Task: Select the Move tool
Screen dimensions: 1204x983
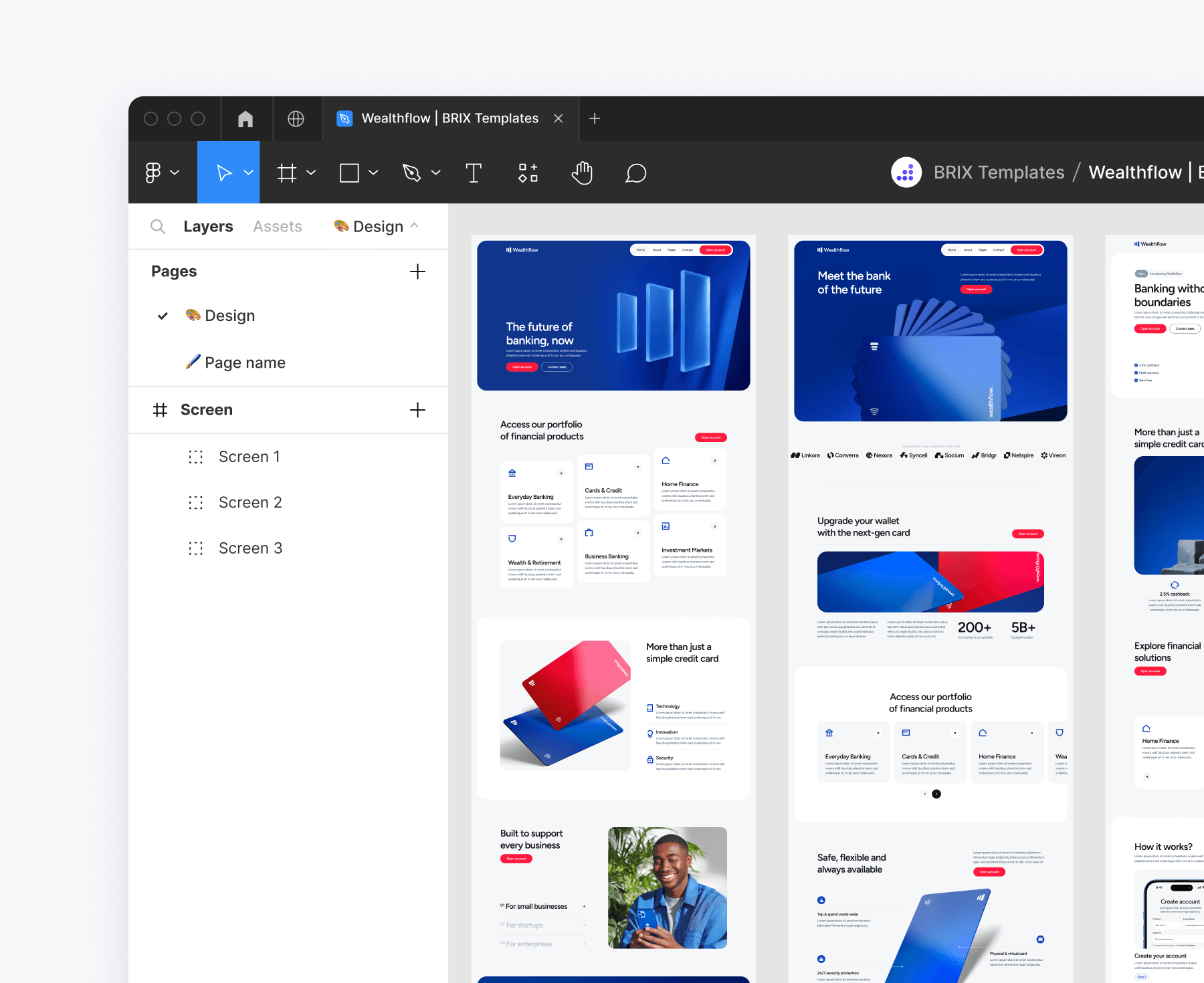Action: (224, 173)
